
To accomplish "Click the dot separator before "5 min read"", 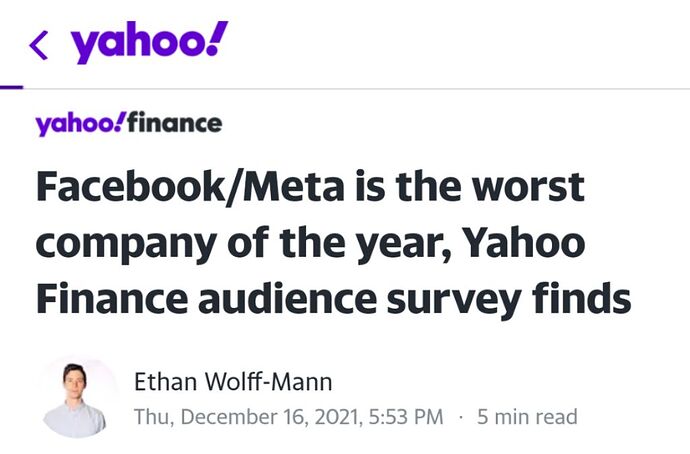I will [460, 417].
